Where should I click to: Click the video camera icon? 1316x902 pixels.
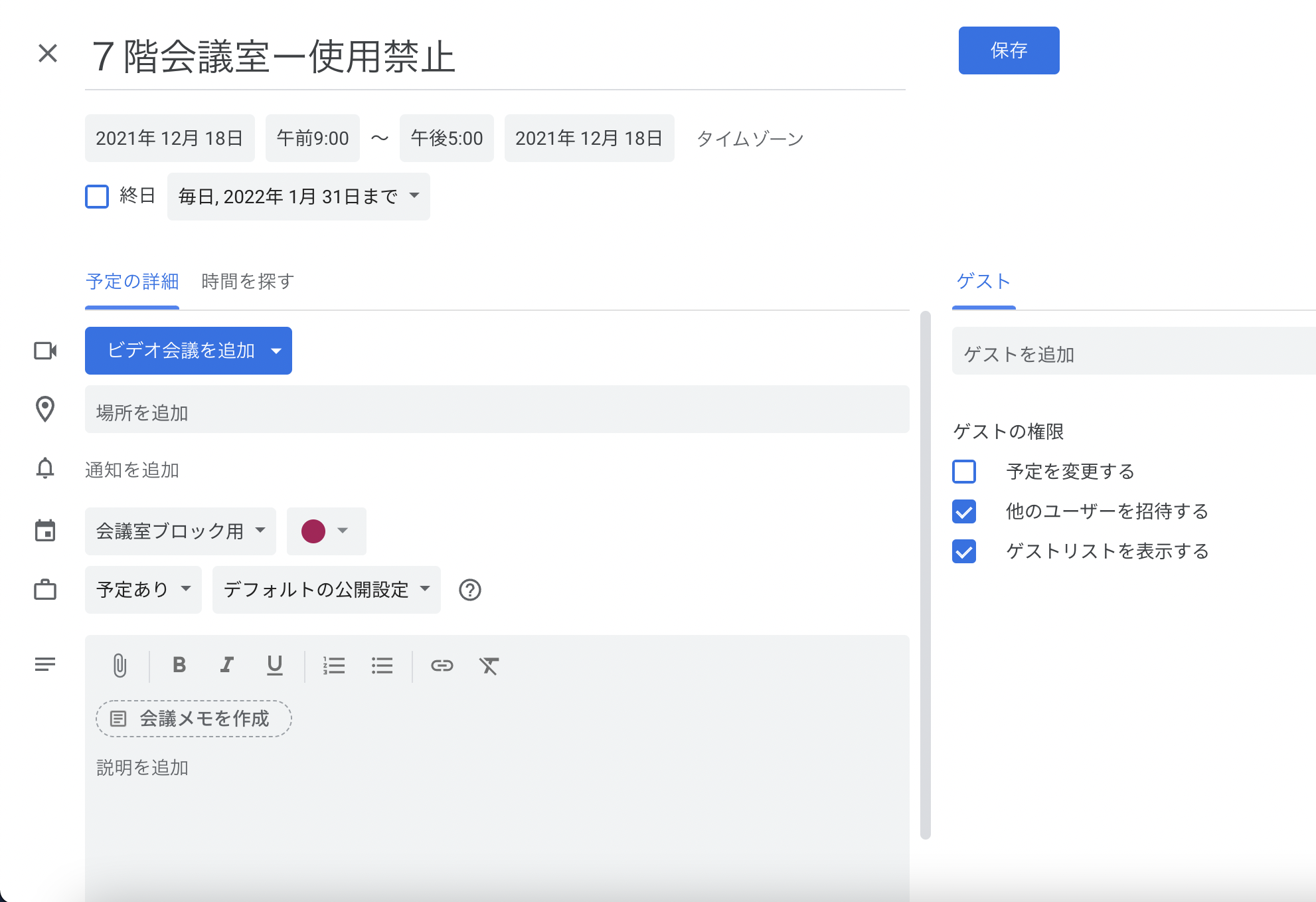tap(45, 350)
